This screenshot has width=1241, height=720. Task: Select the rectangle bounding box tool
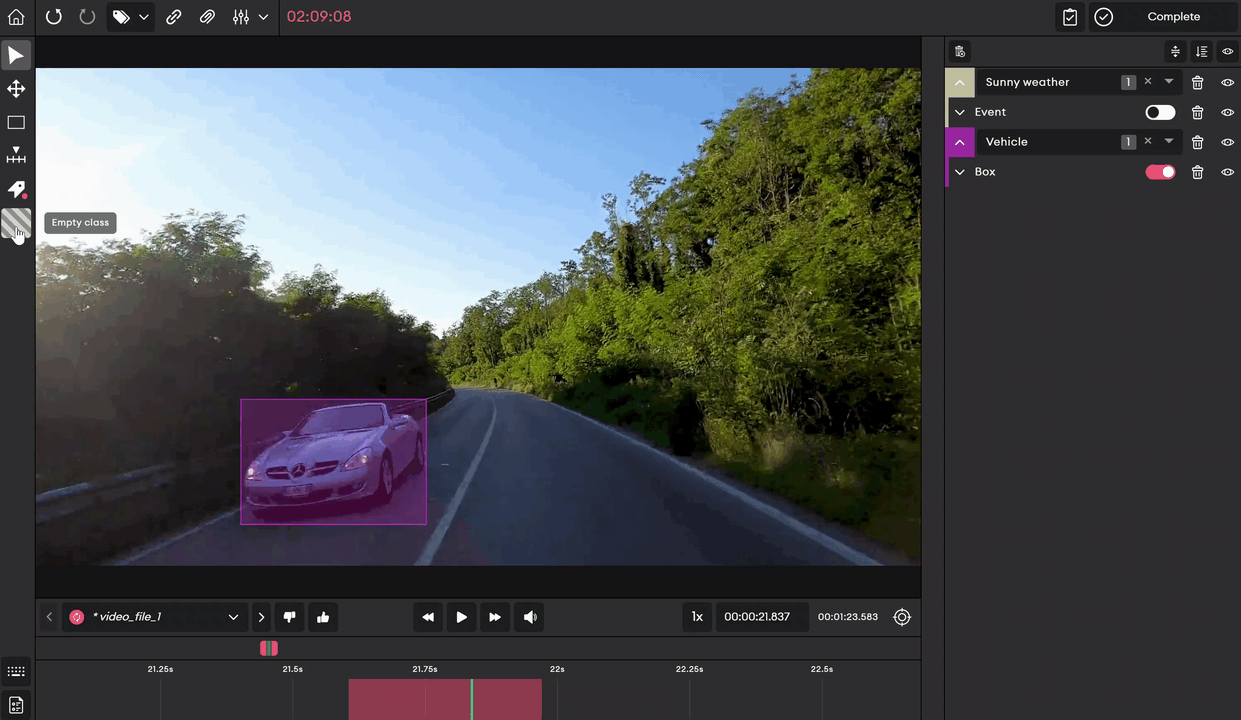click(x=16, y=123)
